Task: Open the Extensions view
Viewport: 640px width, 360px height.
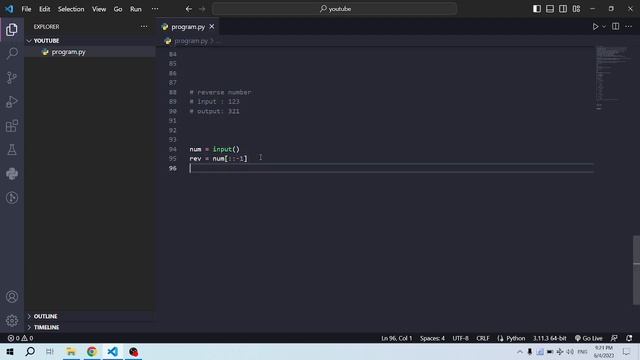Action: 12,126
